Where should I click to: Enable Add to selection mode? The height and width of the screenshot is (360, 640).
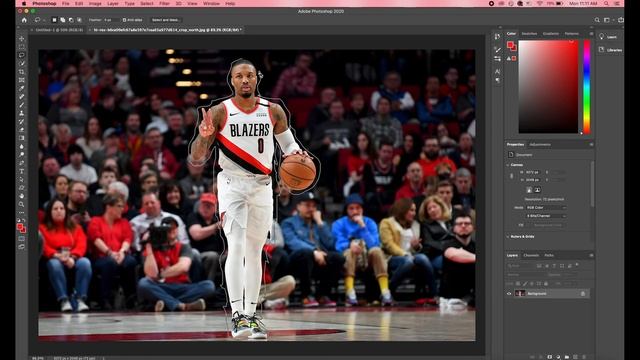pos(62,20)
